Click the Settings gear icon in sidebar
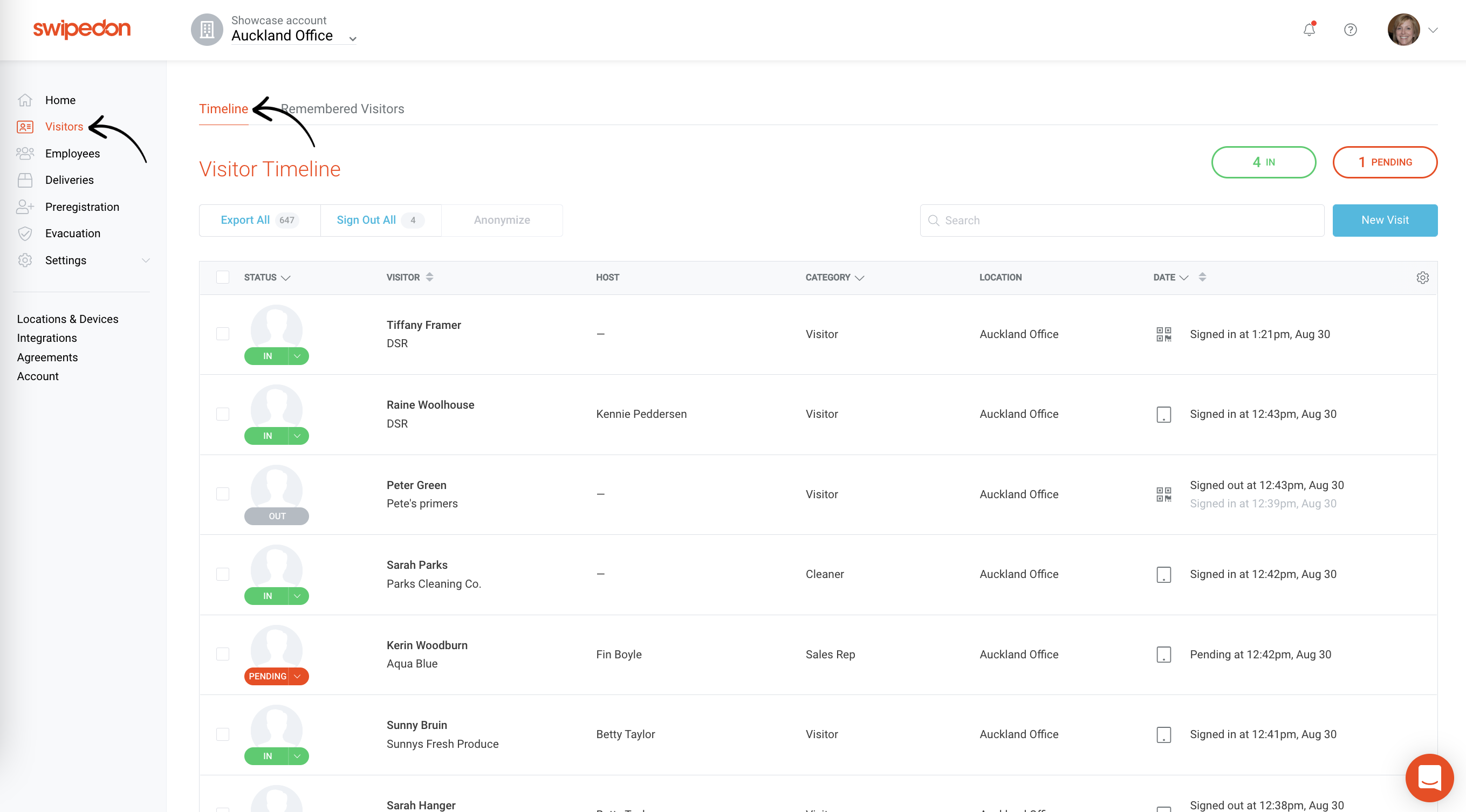1466x812 pixels. (x=25, y=260)
